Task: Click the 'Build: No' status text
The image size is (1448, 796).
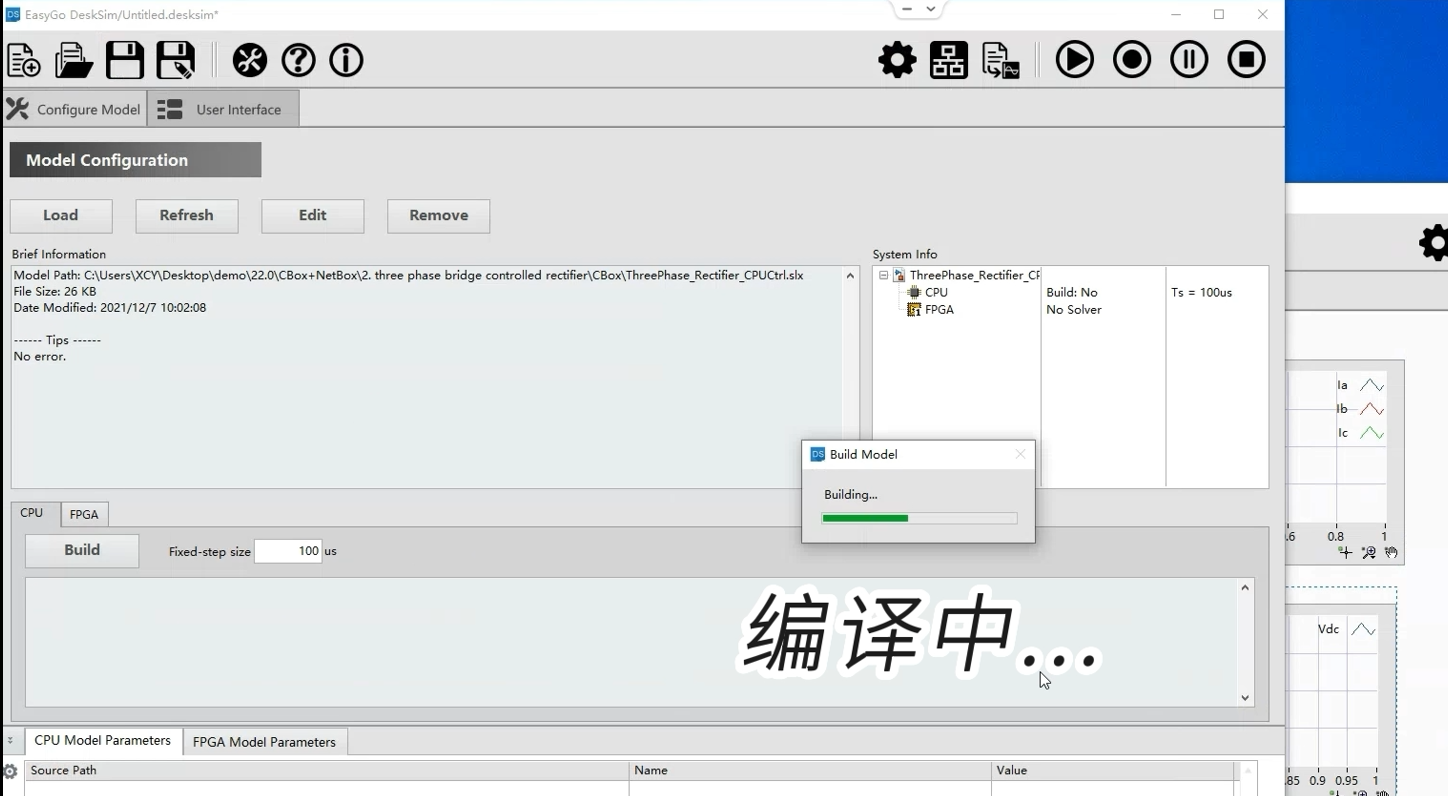Action: (1072, 293)
